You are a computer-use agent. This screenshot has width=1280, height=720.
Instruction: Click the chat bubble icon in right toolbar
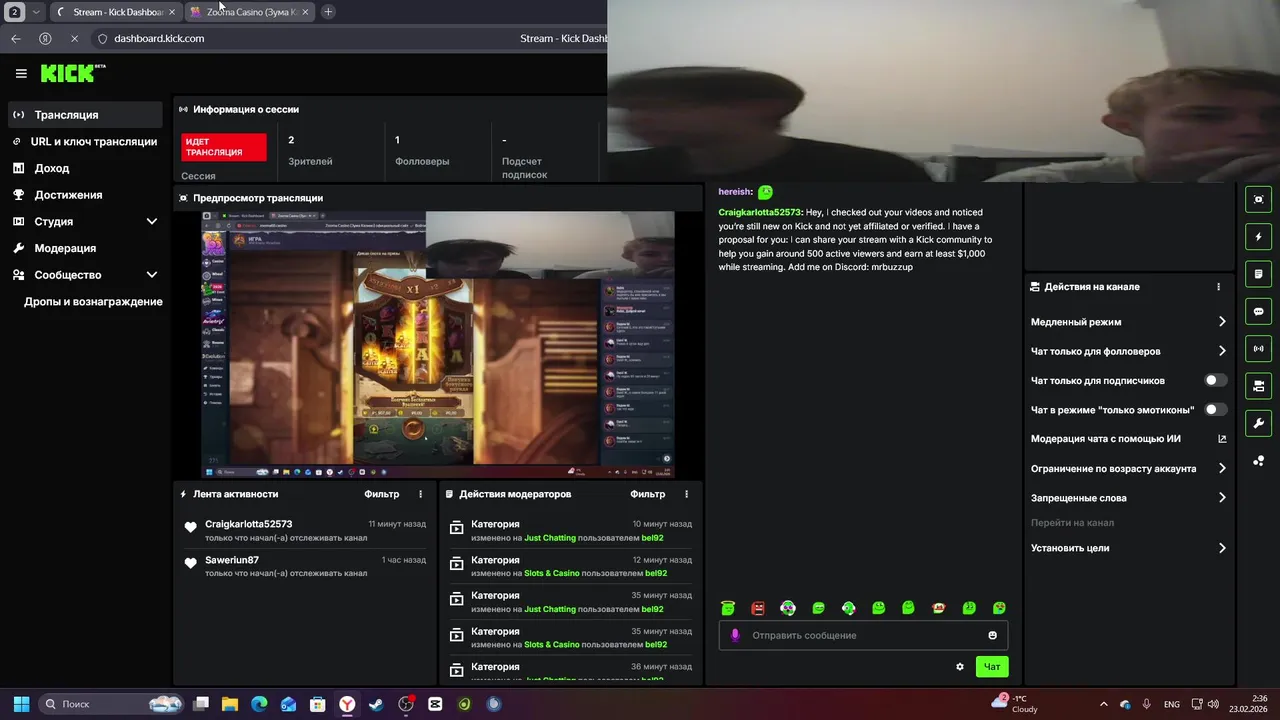[1258, 311]
